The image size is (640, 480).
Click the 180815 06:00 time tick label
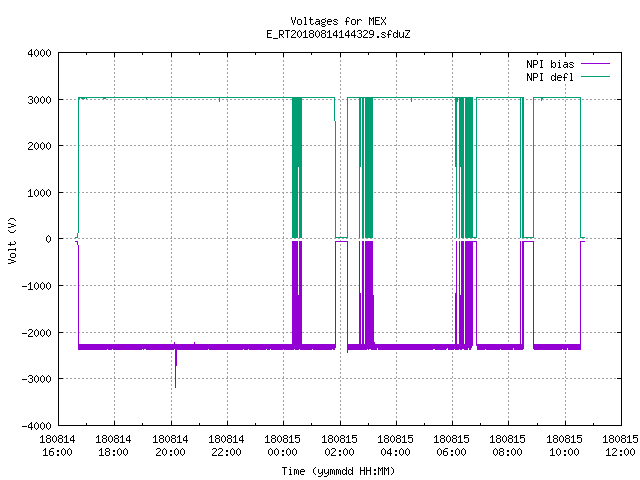[x=451, y=446]
